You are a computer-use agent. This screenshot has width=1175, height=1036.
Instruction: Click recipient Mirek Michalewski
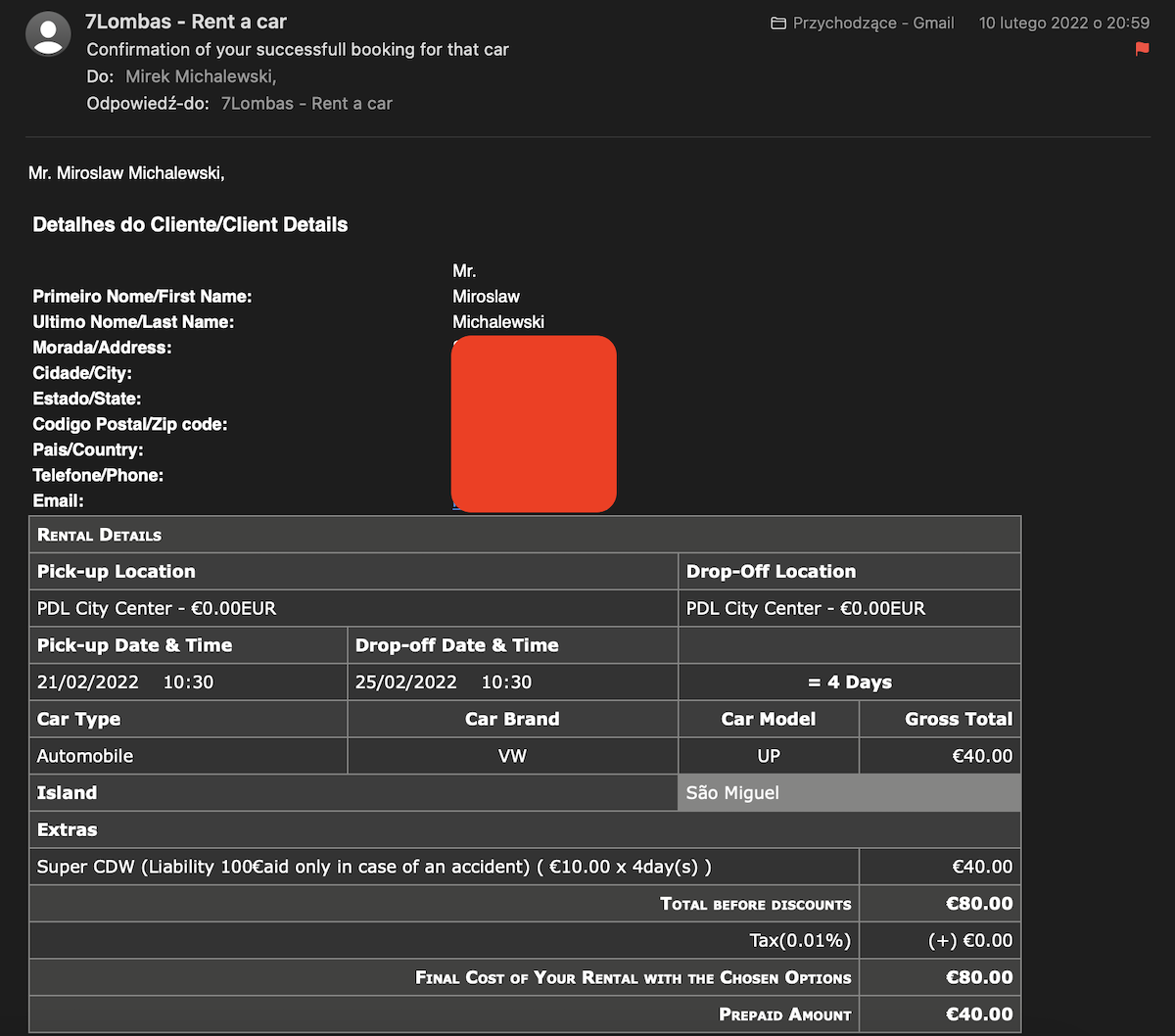201,76
